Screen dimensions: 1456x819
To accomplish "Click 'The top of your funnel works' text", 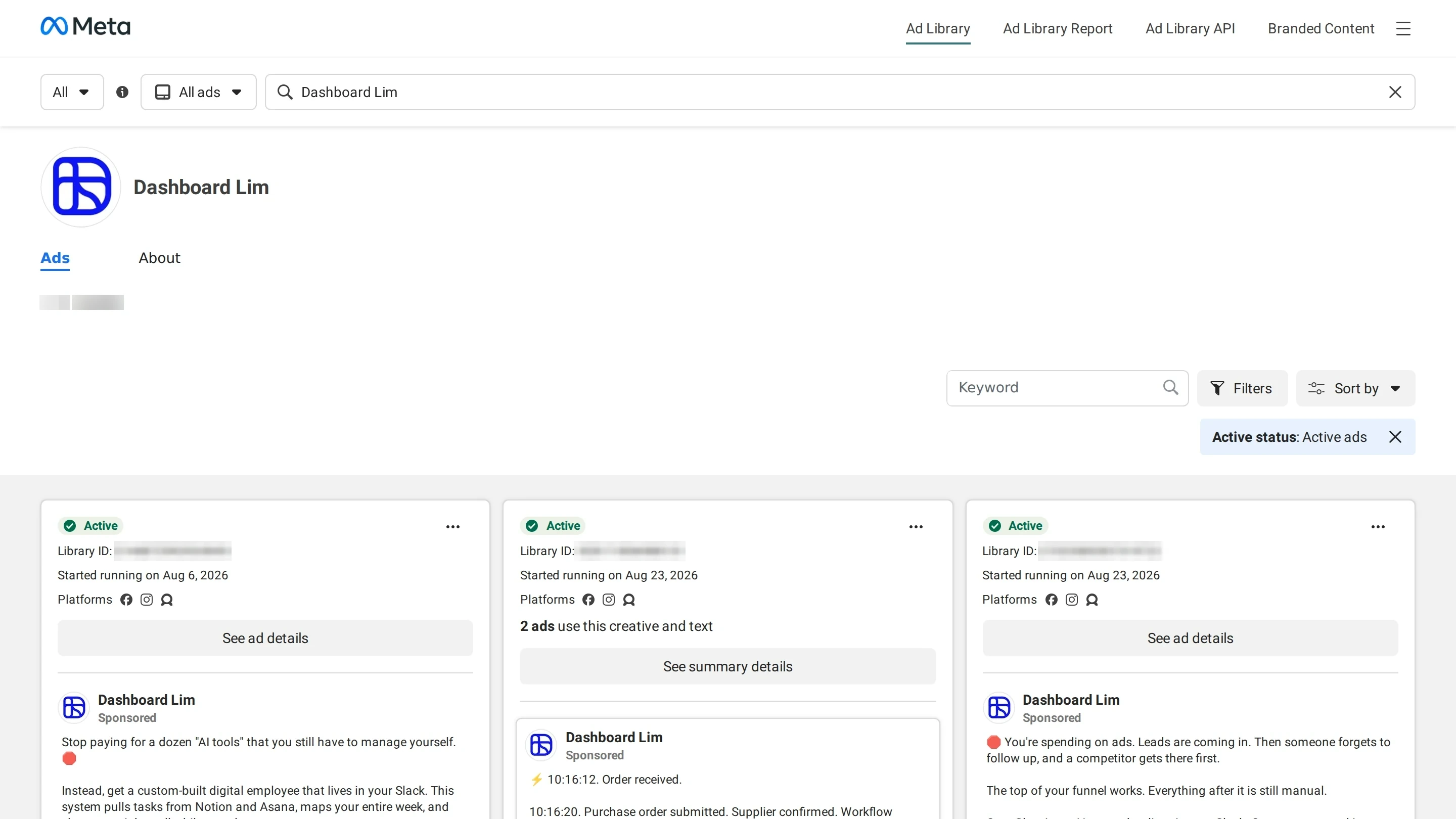I will pos(1156,791).
